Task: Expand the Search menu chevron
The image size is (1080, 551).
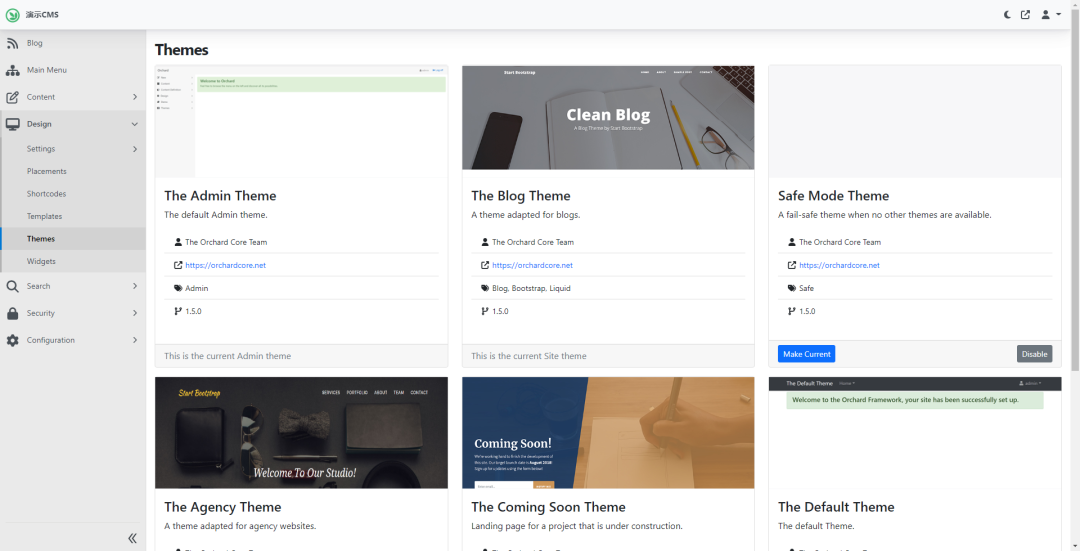Action: click(135, 286)
